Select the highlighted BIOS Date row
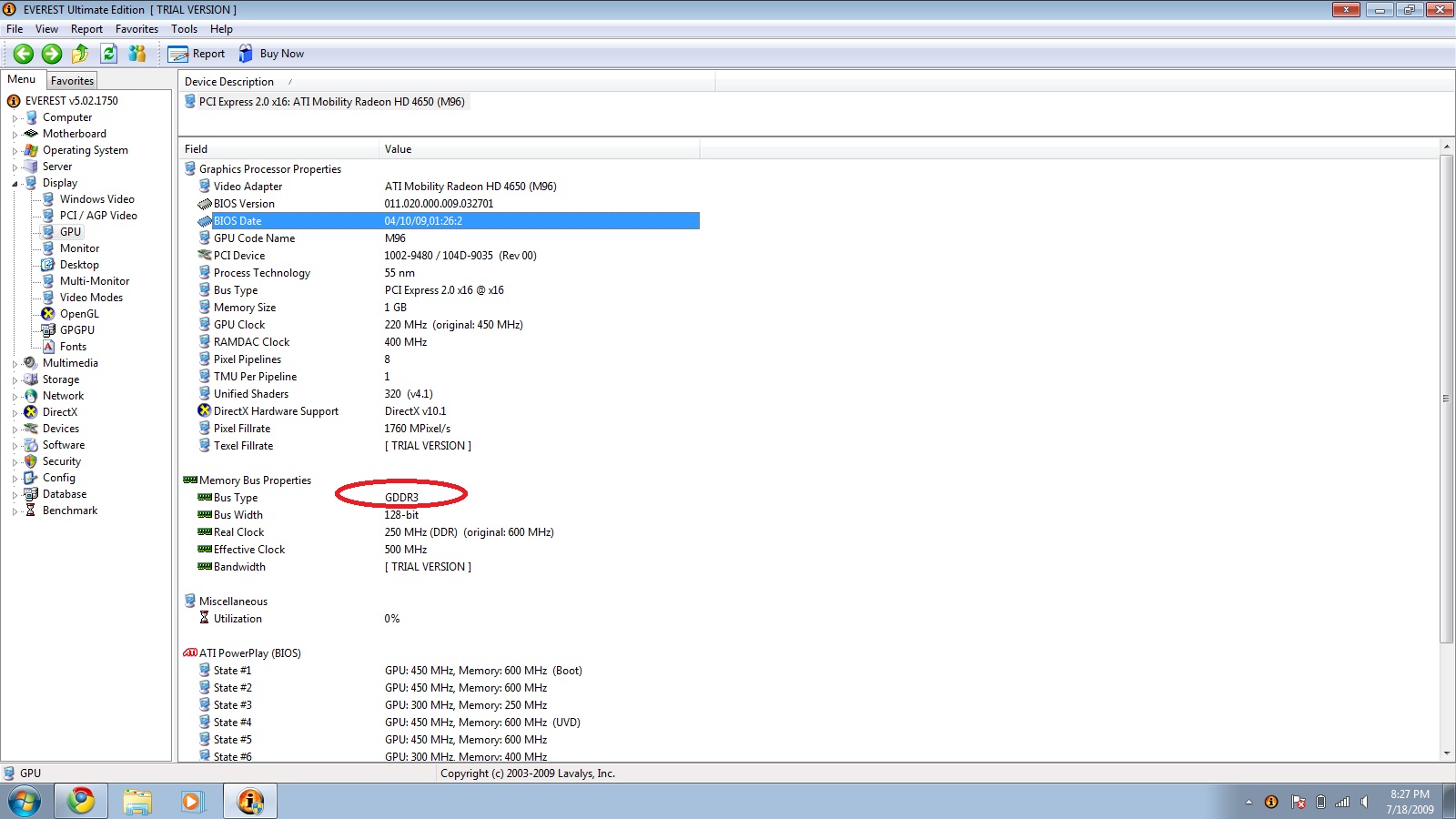This screenshot has height=819, width=1456. click(448, 221)
